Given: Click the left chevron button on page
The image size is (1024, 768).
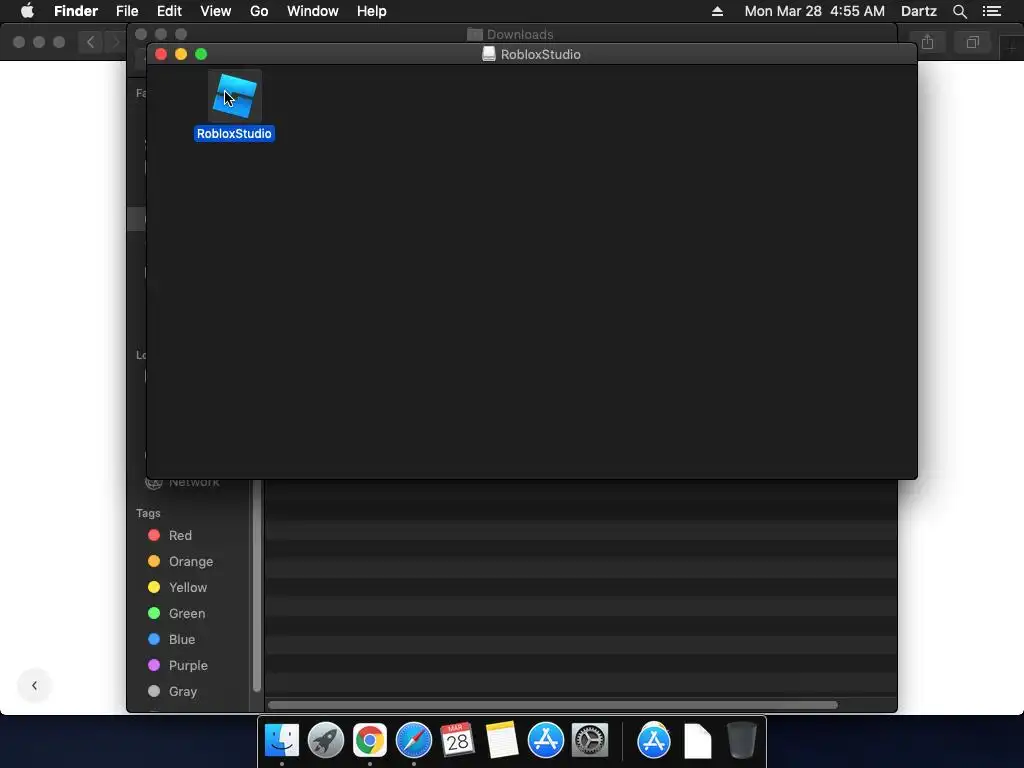Looking at the screenshot, I should coord(35,686).
